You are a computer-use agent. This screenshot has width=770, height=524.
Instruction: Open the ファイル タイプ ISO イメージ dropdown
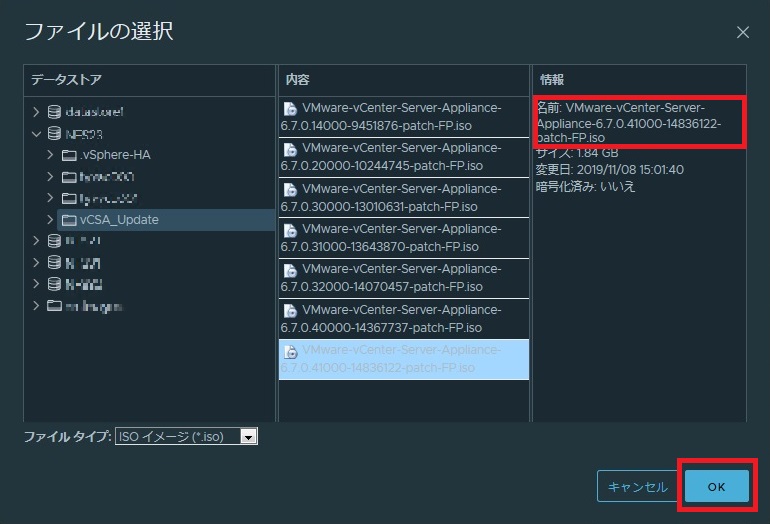(x=187, y=436)
